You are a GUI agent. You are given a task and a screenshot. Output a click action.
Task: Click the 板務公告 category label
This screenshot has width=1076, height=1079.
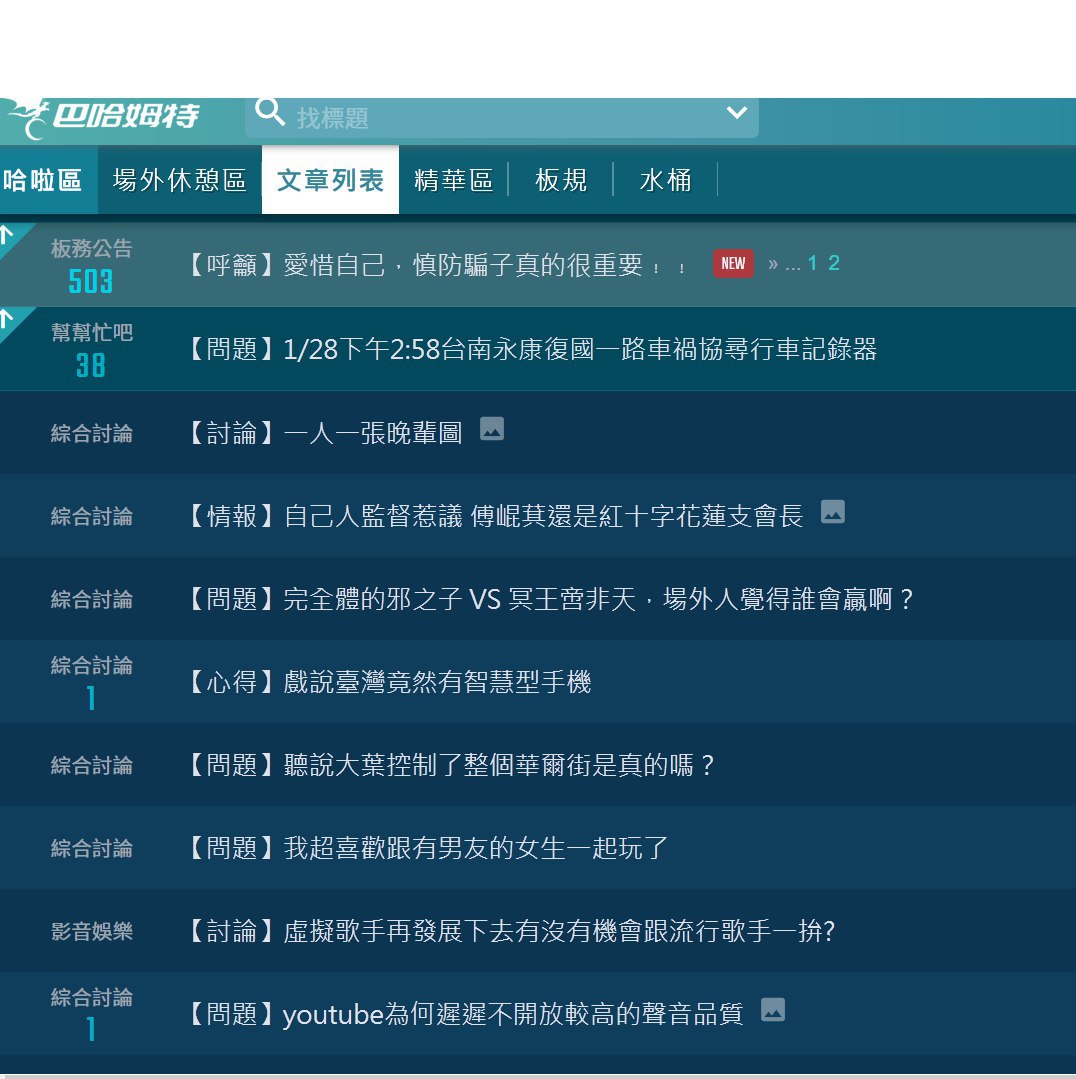point(92,248)
